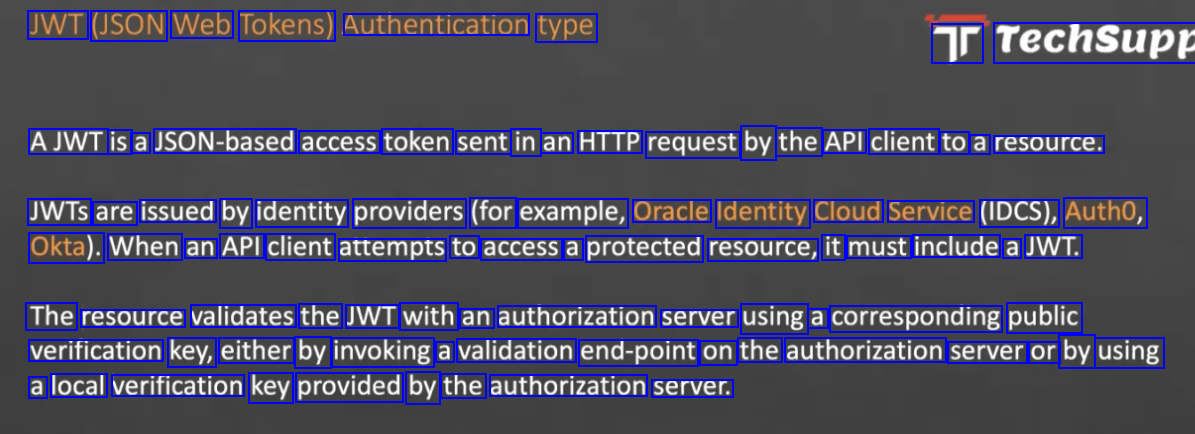
Task: Click the word 'invoking' in third paragraph
Action: tap(383, 352)
